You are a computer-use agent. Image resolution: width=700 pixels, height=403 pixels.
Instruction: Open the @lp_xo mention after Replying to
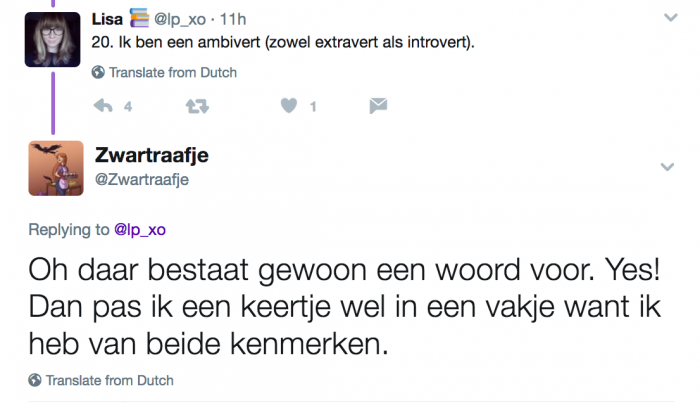coord(140,229)
